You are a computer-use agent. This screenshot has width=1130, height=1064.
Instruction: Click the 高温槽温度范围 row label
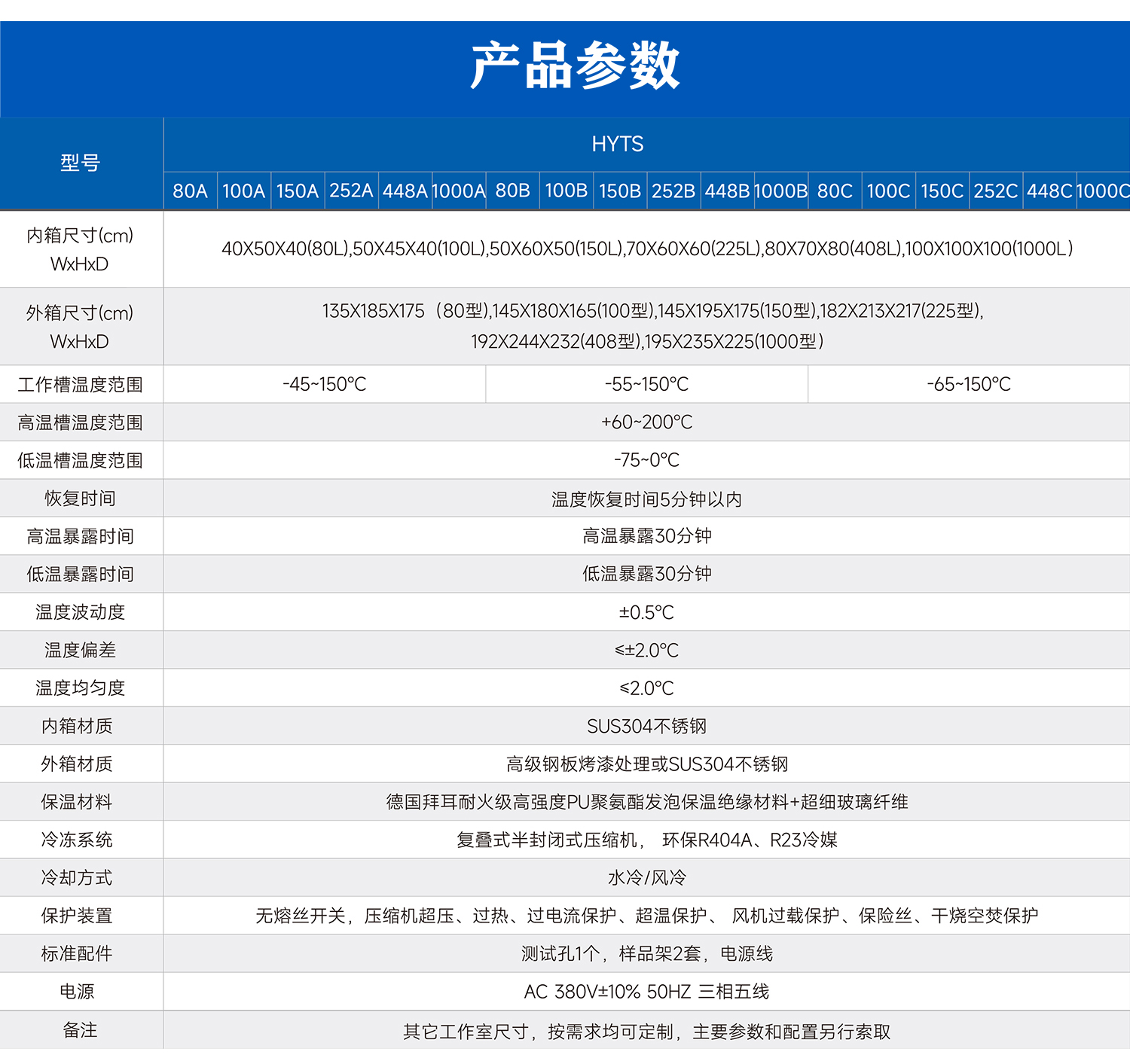pos(81,422)
